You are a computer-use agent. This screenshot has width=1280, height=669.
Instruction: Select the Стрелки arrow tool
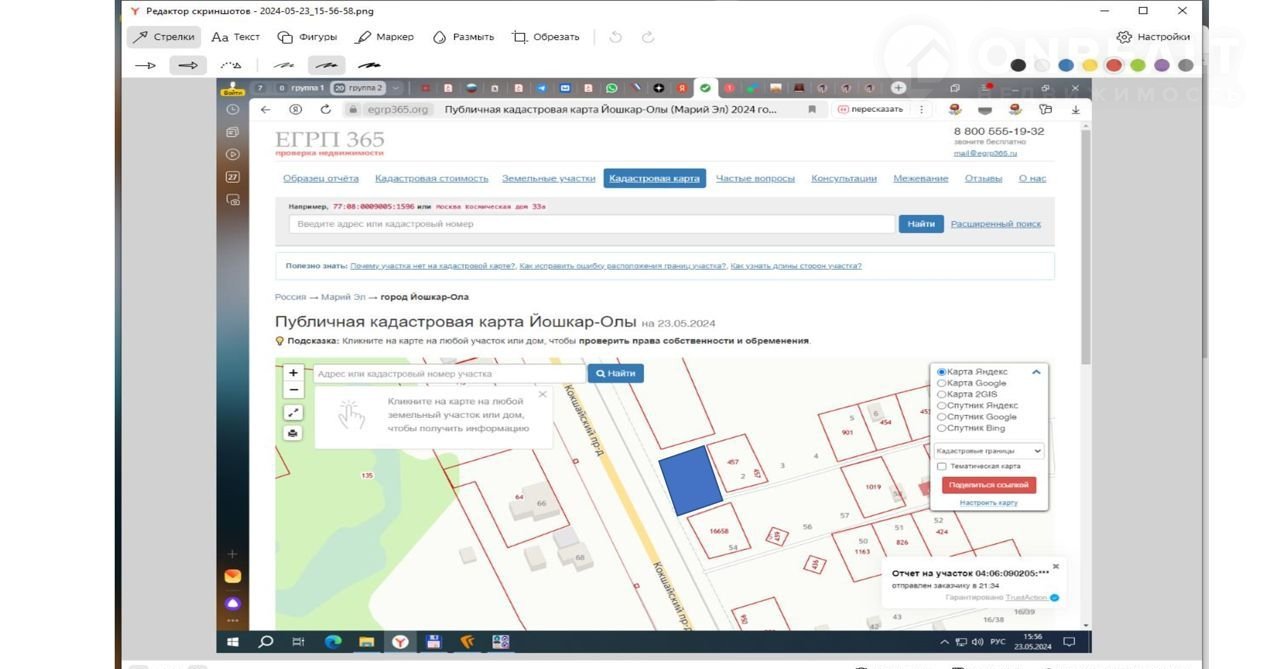coord(165,37)
